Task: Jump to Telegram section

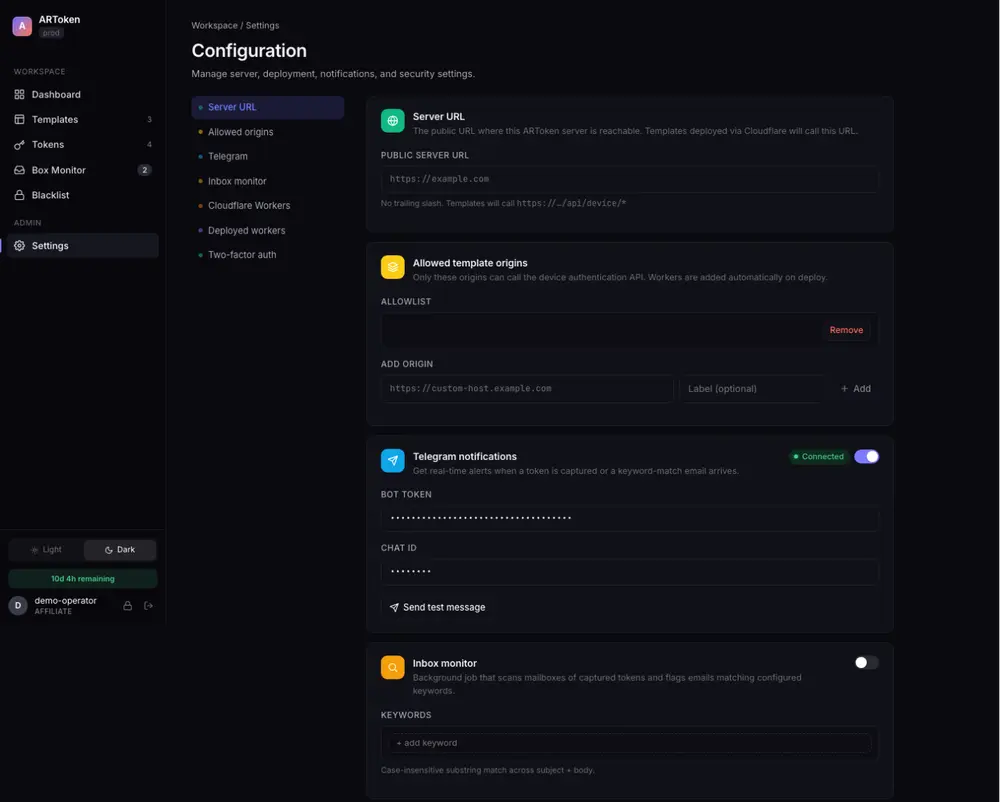Action: pos(267,156)
